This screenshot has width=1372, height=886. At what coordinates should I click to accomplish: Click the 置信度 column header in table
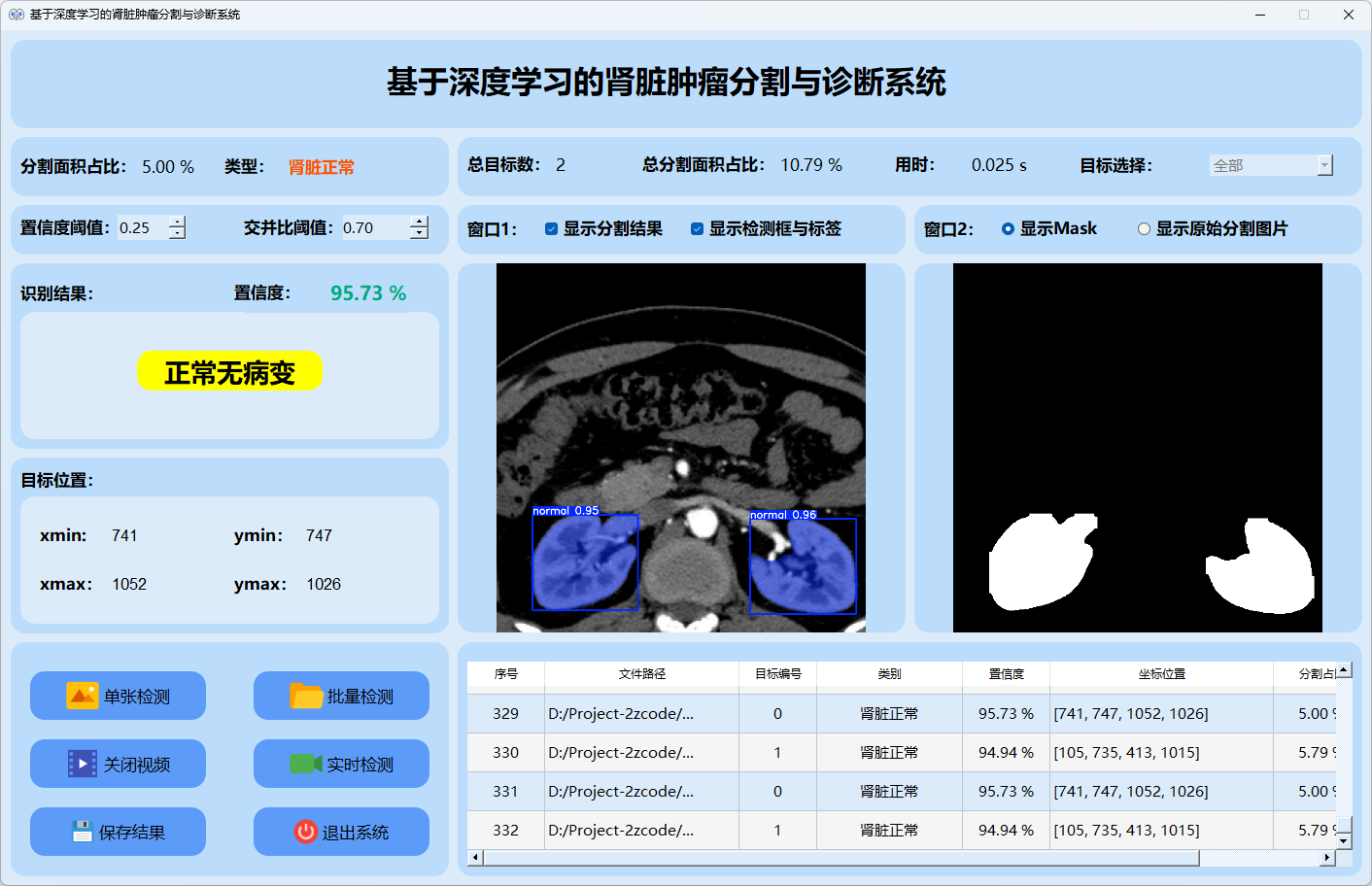point(1006,673)
